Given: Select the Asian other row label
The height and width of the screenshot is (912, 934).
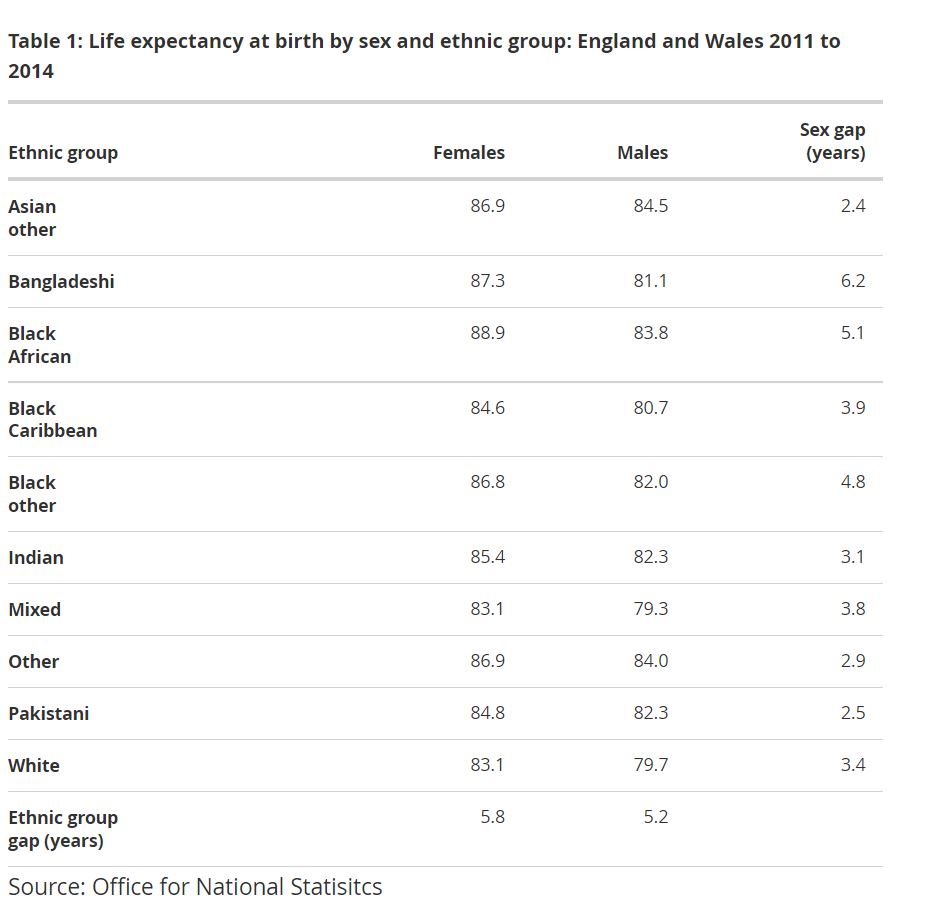Looking at the screenshot, I should (x=32, y=218).
